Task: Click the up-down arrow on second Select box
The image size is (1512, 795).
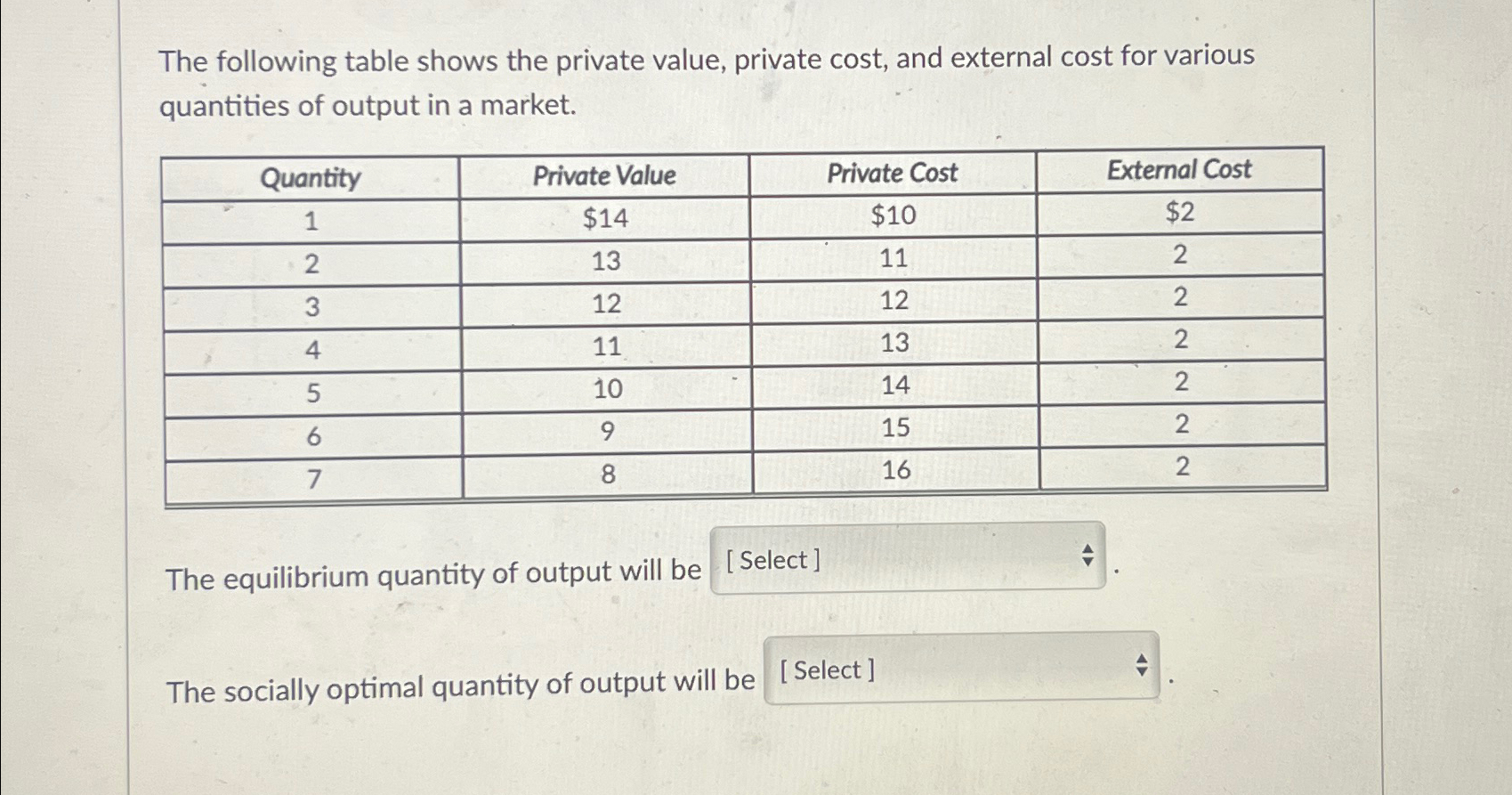Action: tap(1142, 668)
